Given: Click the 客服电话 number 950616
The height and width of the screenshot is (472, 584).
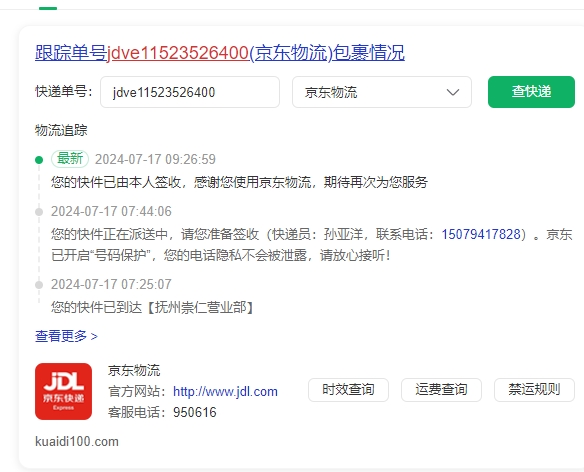Looking at the screenshot, I should (195, 412).
